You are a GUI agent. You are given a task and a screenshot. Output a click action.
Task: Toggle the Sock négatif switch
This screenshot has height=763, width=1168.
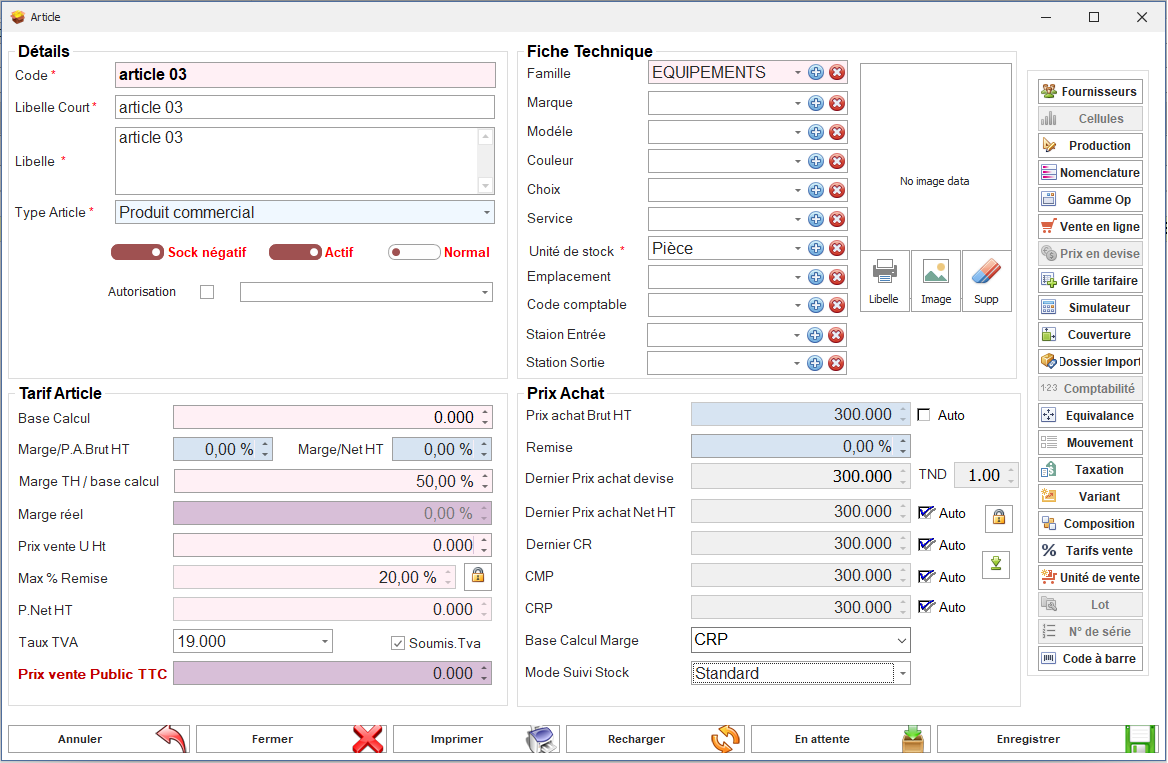coord(138,252)
